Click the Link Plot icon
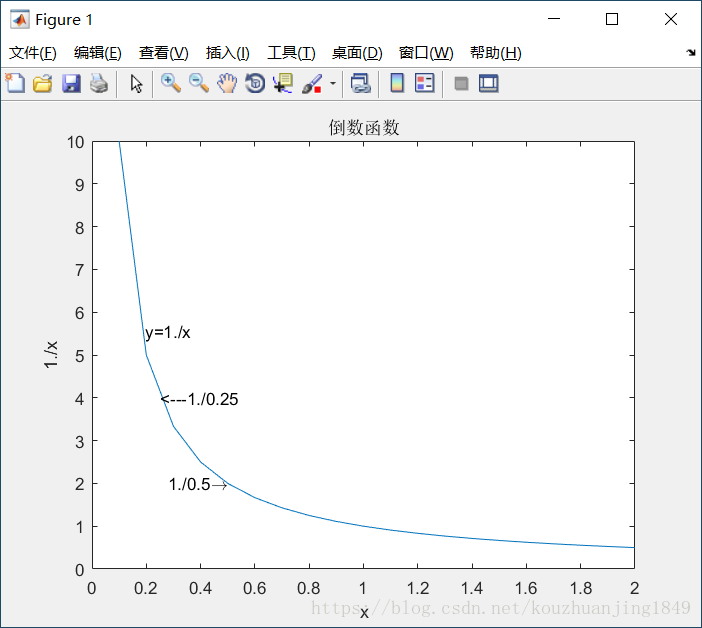Viewport: 702px width, 628px height. 360,84
